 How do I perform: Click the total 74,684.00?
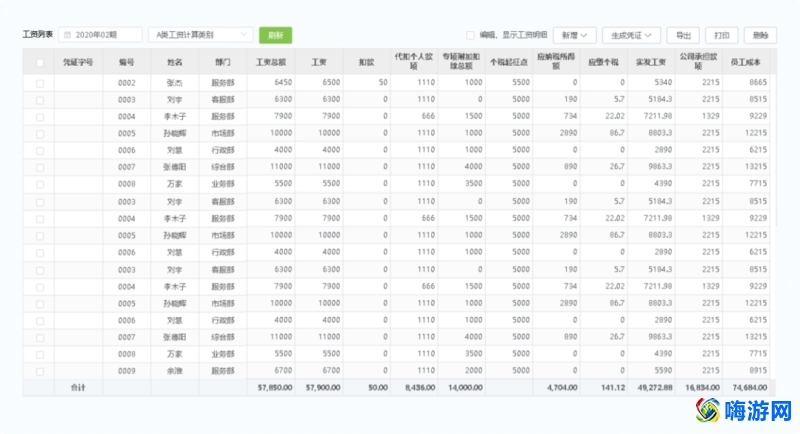coord(749,388)
